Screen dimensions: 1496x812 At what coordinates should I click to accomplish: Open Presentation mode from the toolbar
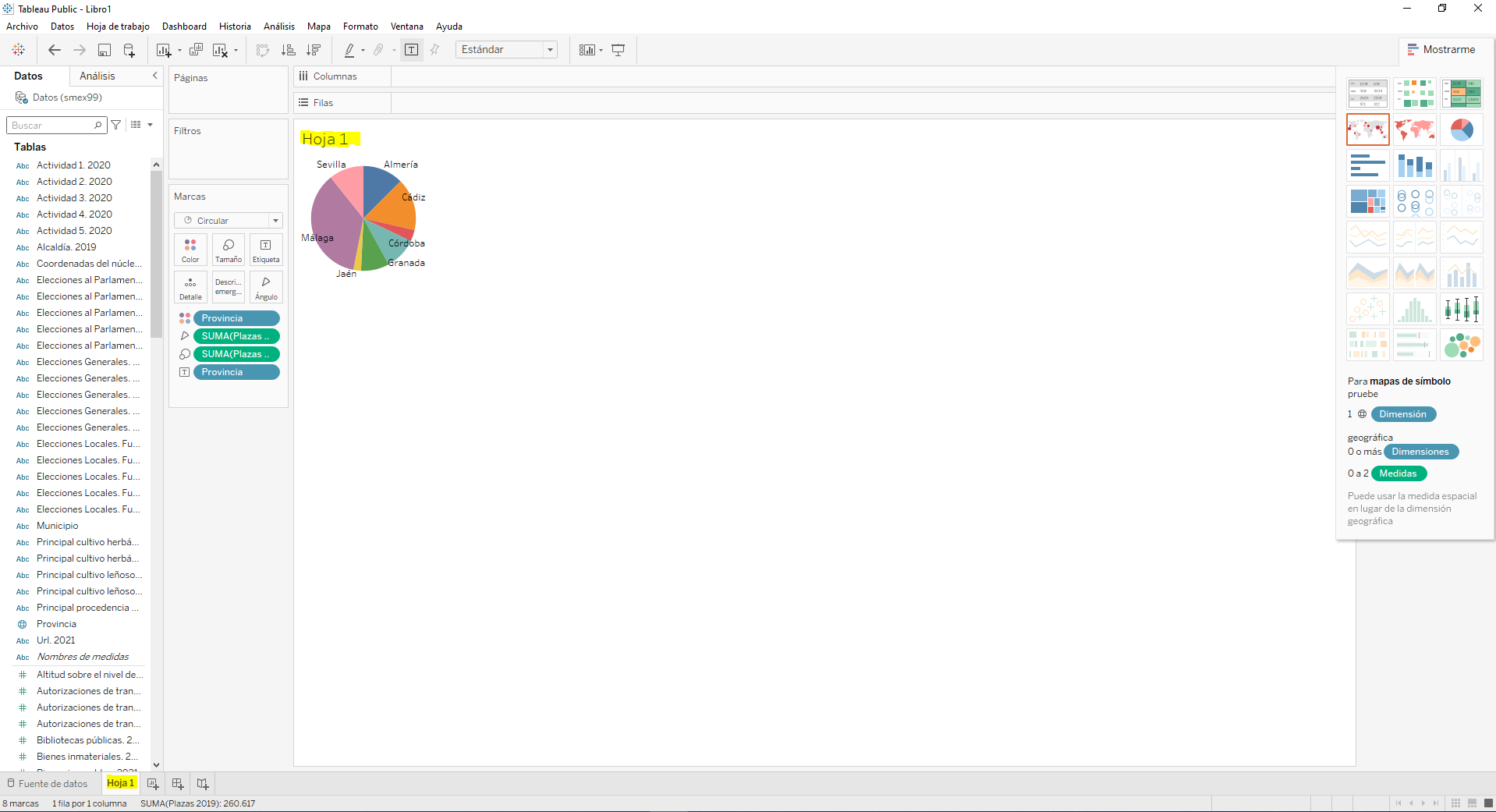click(618, 50)
